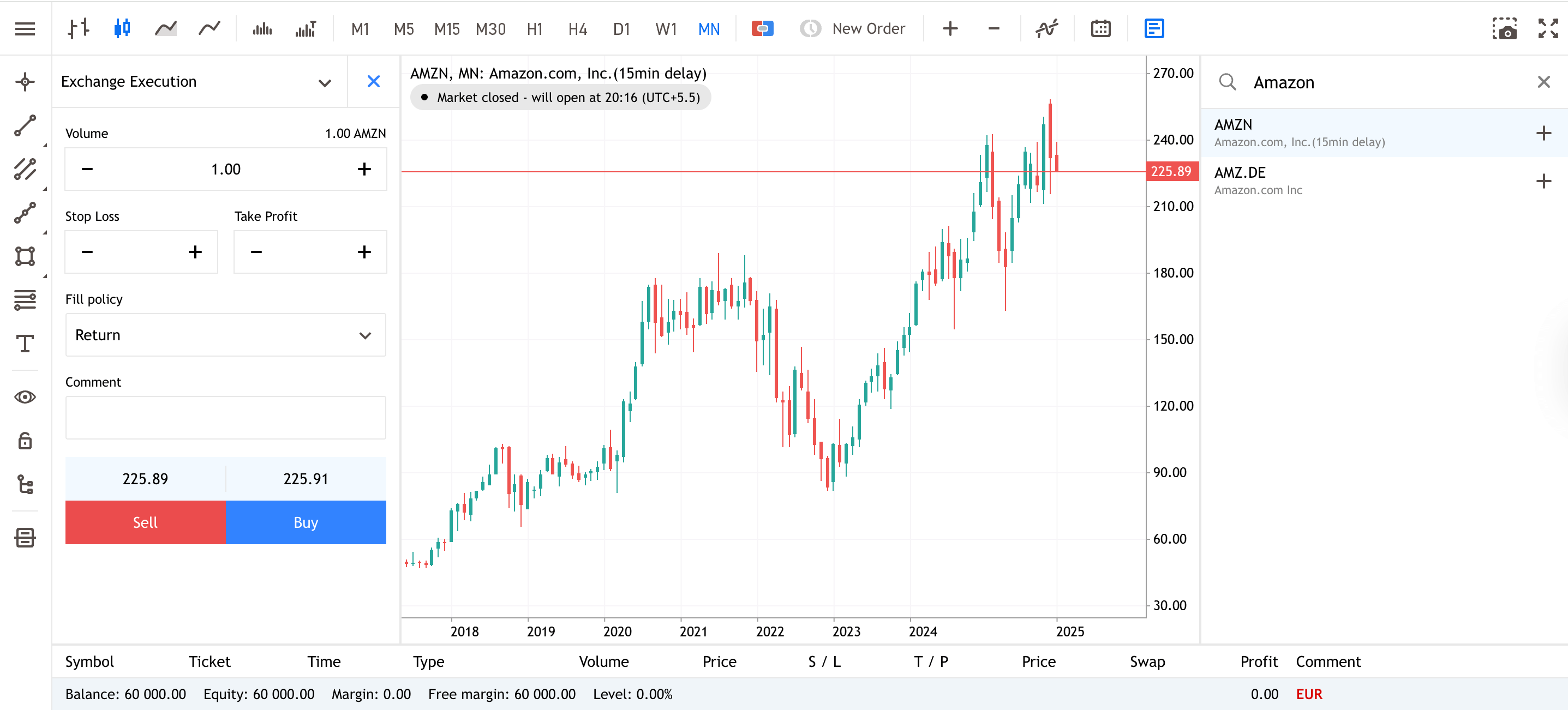Toggle fullscreen chart view
Image resolution: width=1568 pixels, height=710 pixels.
click(1547, 28)
